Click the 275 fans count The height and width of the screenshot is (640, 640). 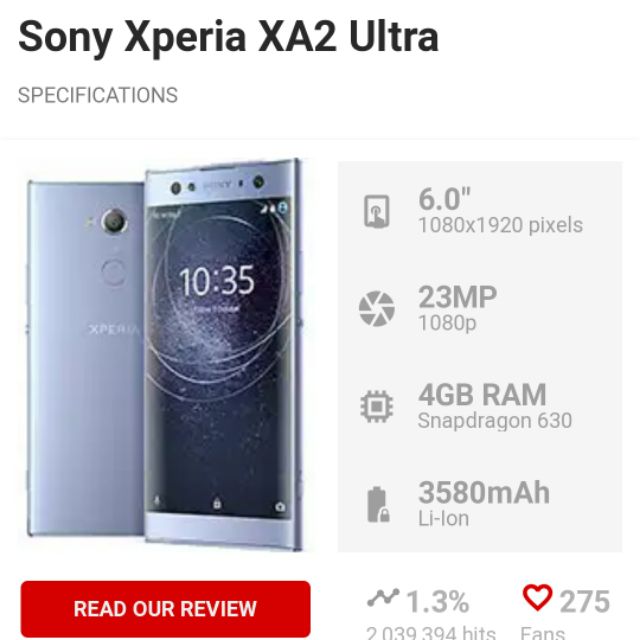point(584,602)
